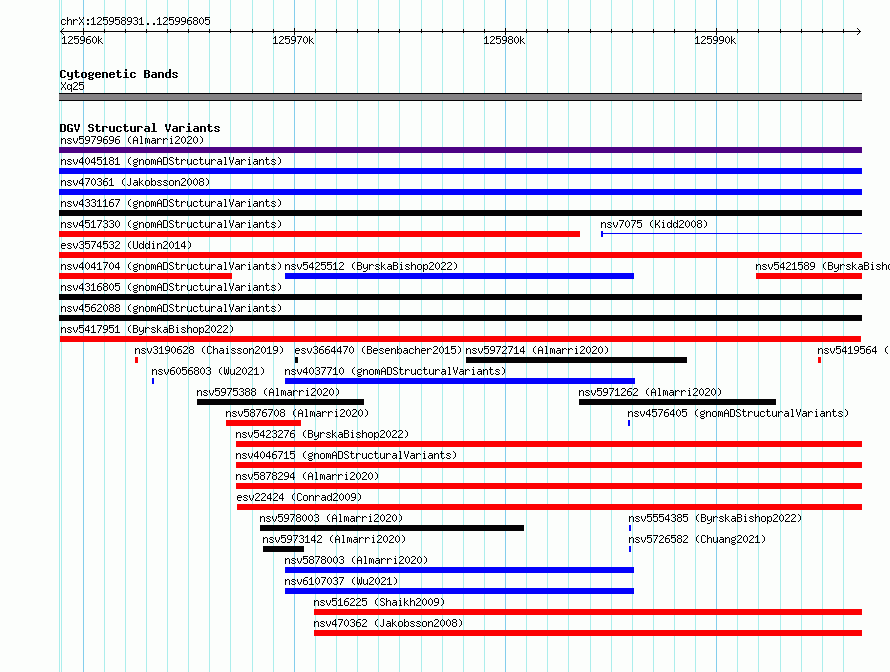The width and height of the screenshot is (890, 672).
Task: Select nsv5878294 (Almarri2020) label
Action: 307,476
